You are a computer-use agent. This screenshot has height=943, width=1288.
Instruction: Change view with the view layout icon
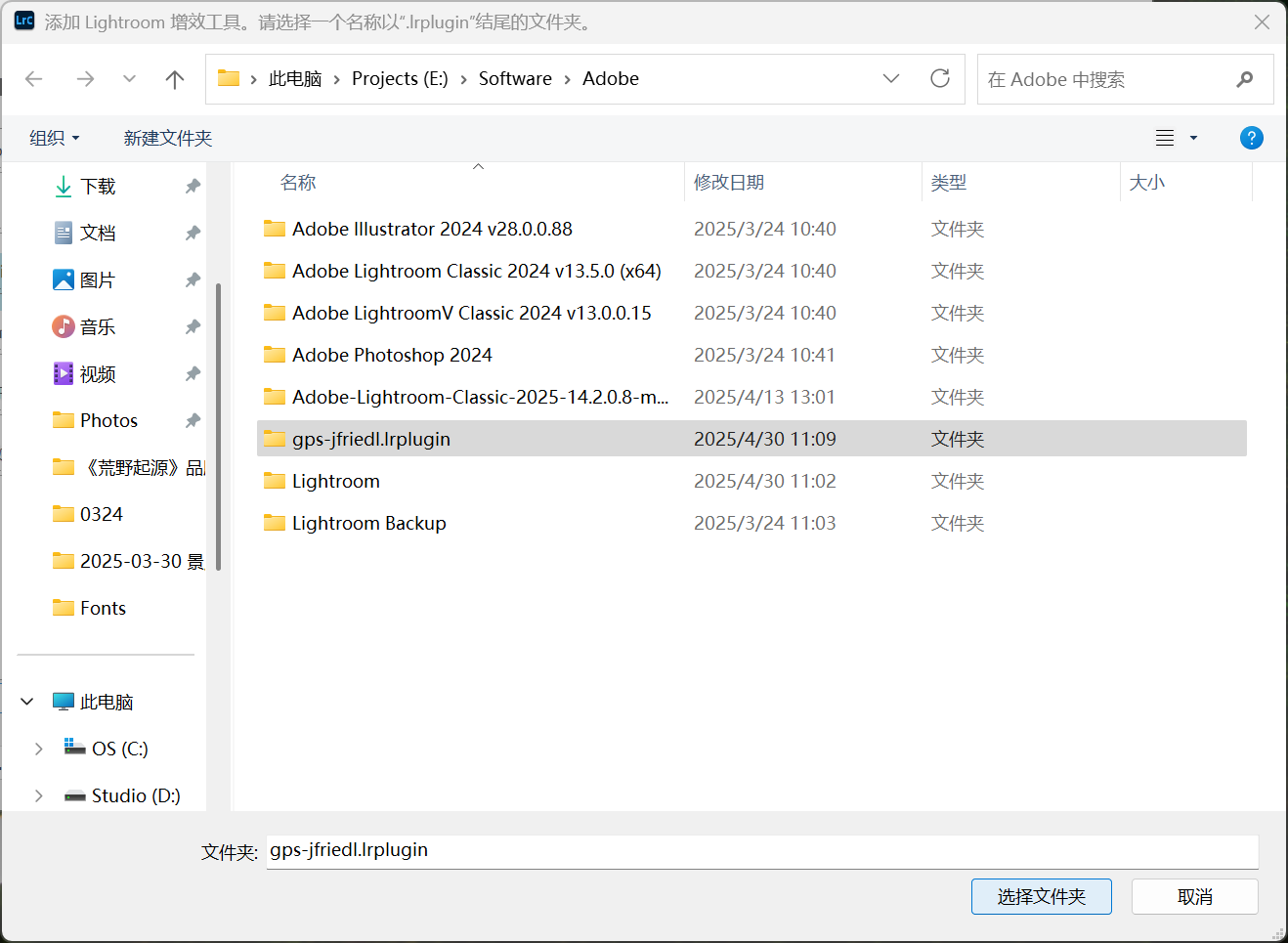click(1165, 138)
